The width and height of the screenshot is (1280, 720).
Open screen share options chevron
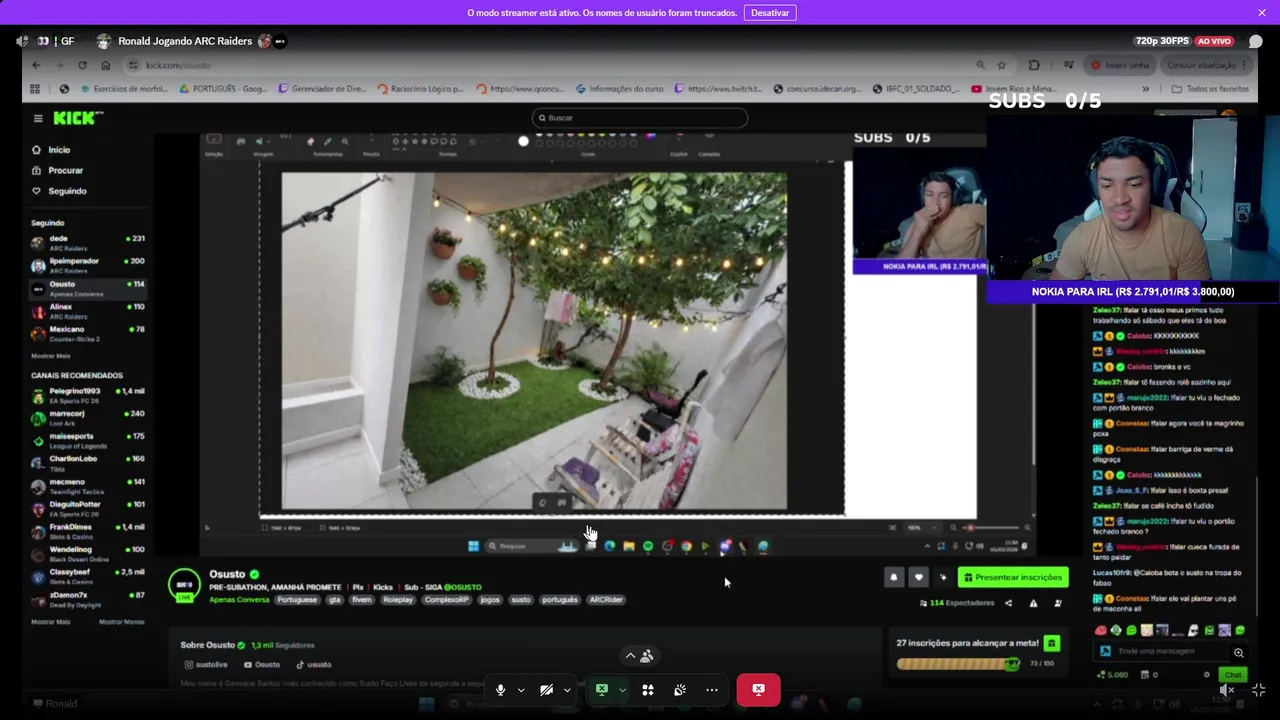[x=622, y=690]
